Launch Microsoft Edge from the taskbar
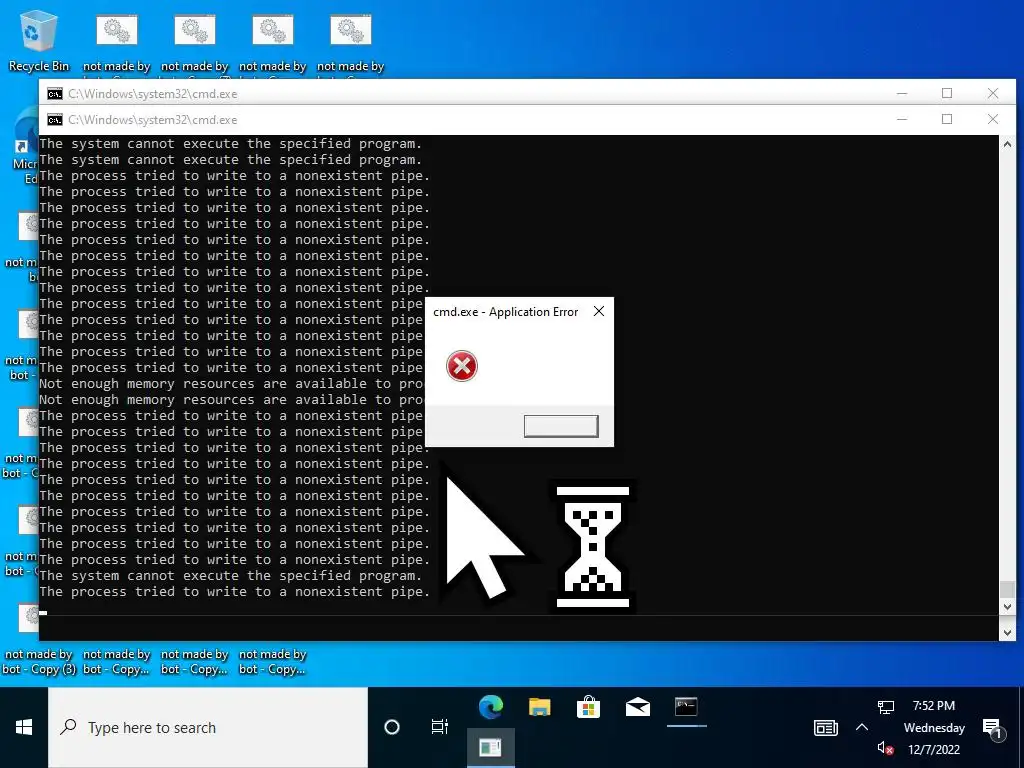1024x768 pixels. click(x=490, y=707)
